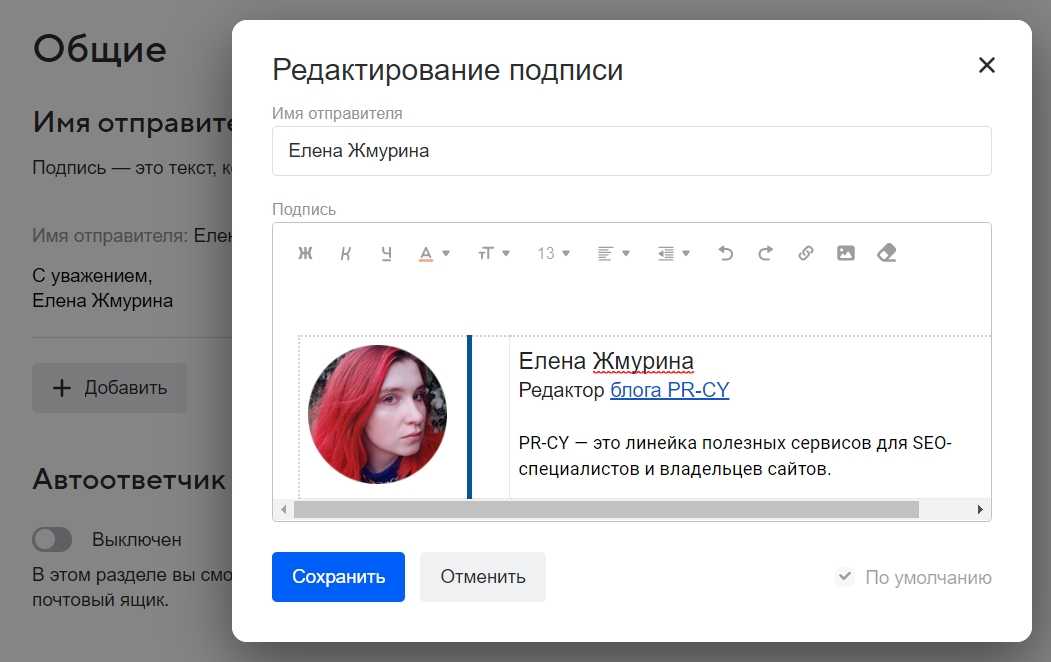The height and width of the screenshot is (662, 1051).
Task: Open the indent options dropdown
Action: click(673, 254)
